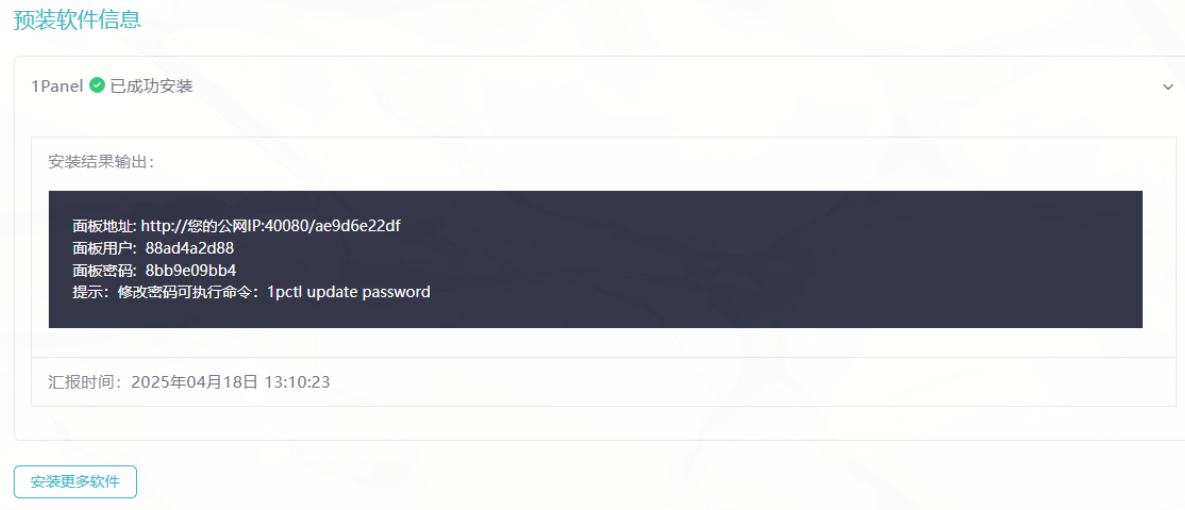
Task: Click the 安装结果输出 label
Action: pos(101,162)
